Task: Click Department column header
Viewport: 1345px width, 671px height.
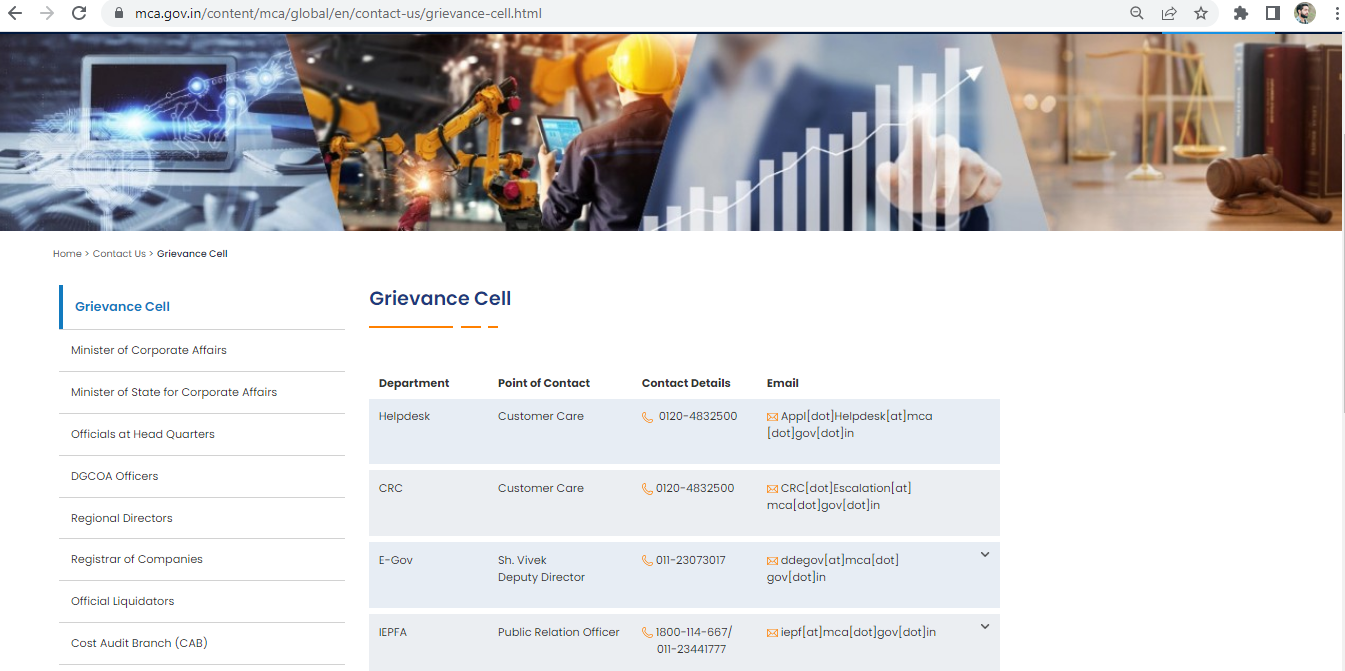Action: [x=414, y=383]
